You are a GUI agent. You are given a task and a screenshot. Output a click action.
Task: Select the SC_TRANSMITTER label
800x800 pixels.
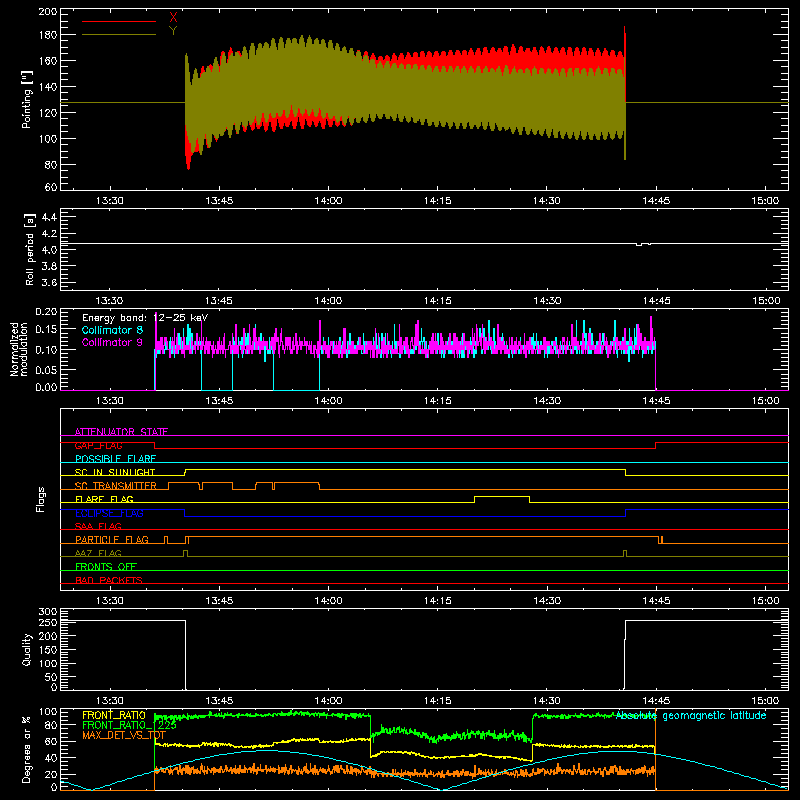[116, 486]
